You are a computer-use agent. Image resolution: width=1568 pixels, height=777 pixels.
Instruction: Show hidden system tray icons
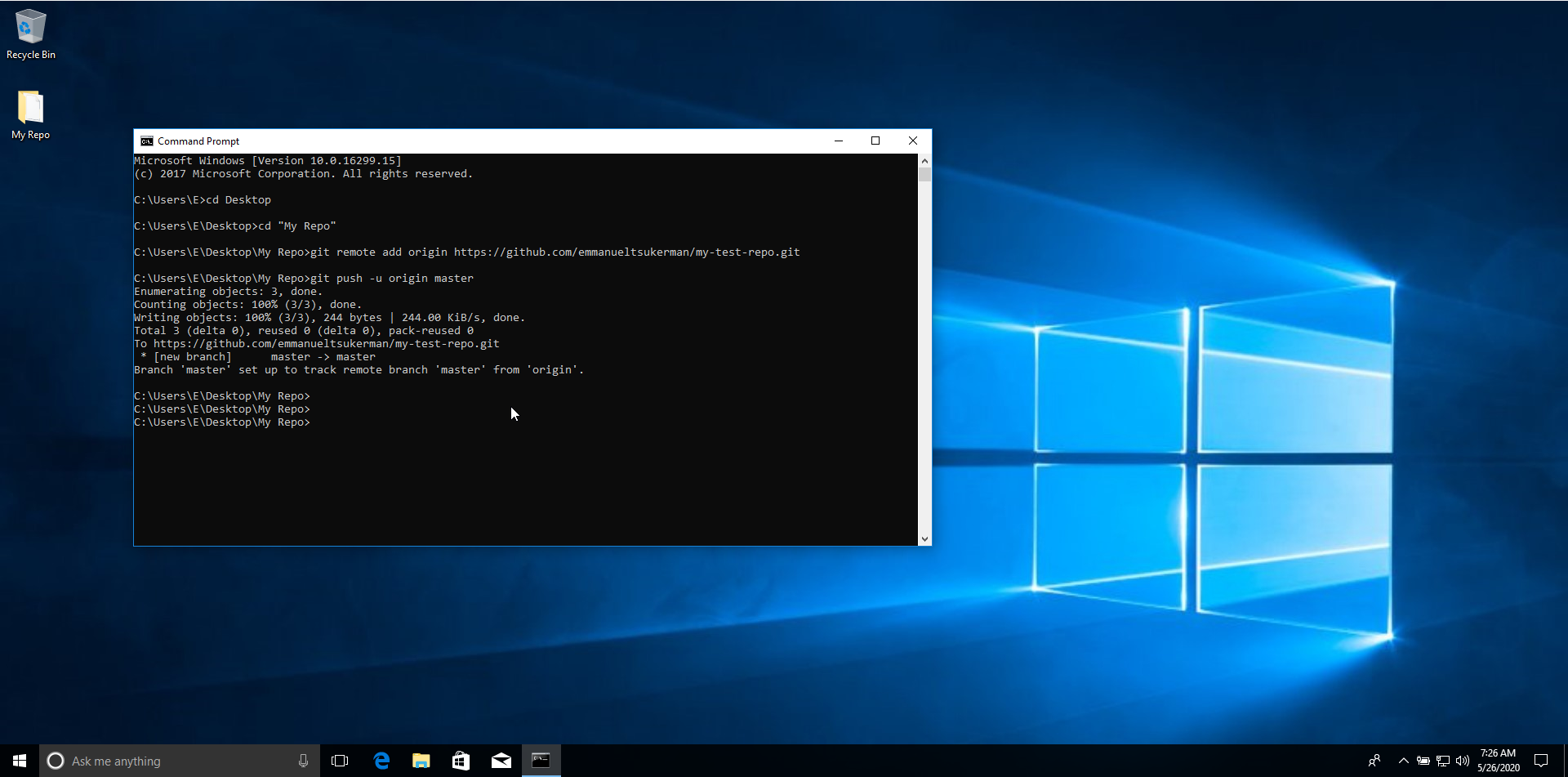(1403, 761)
